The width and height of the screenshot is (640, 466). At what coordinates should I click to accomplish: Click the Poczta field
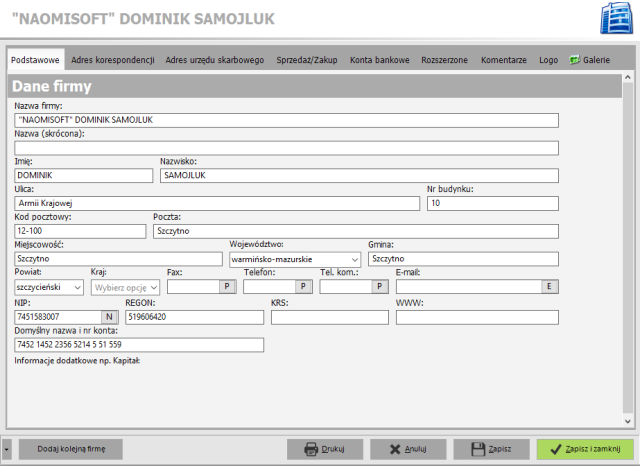point(356,231)
